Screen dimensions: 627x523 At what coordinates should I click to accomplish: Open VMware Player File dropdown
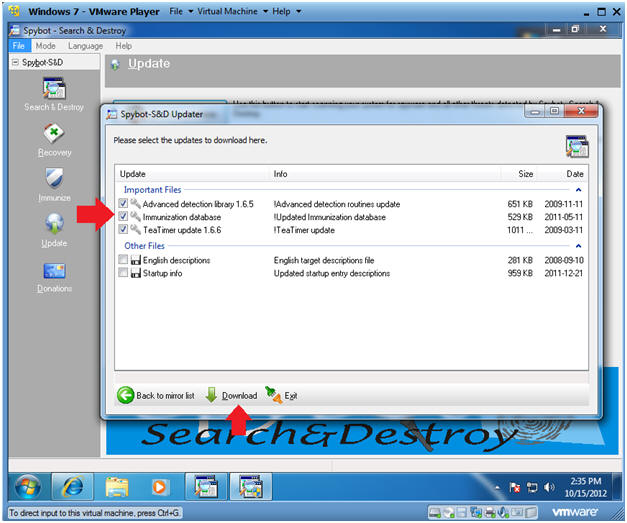(181, 11)
